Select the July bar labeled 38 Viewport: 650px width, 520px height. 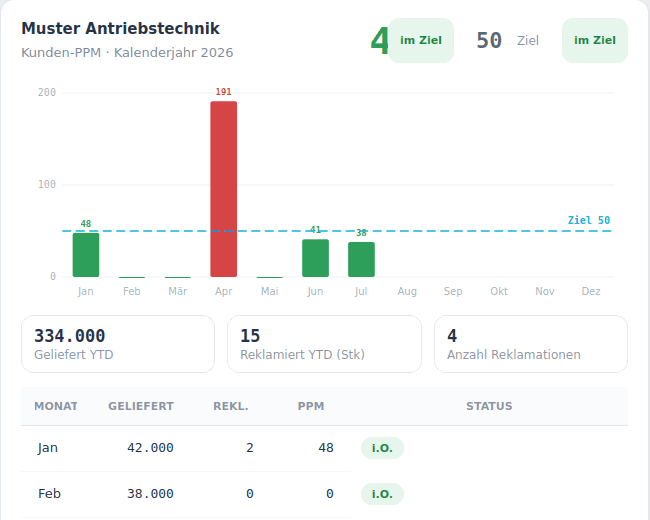tap(361, 259)
